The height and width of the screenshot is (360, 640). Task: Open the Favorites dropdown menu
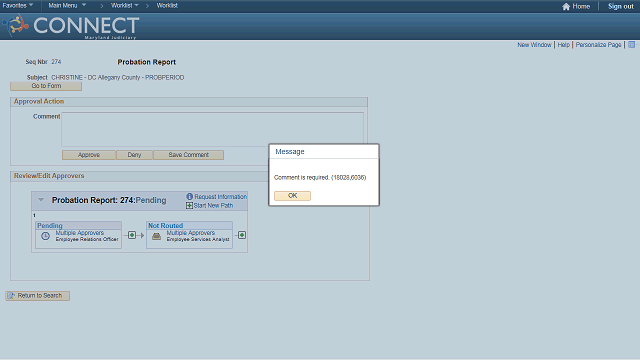coord(18,5)
